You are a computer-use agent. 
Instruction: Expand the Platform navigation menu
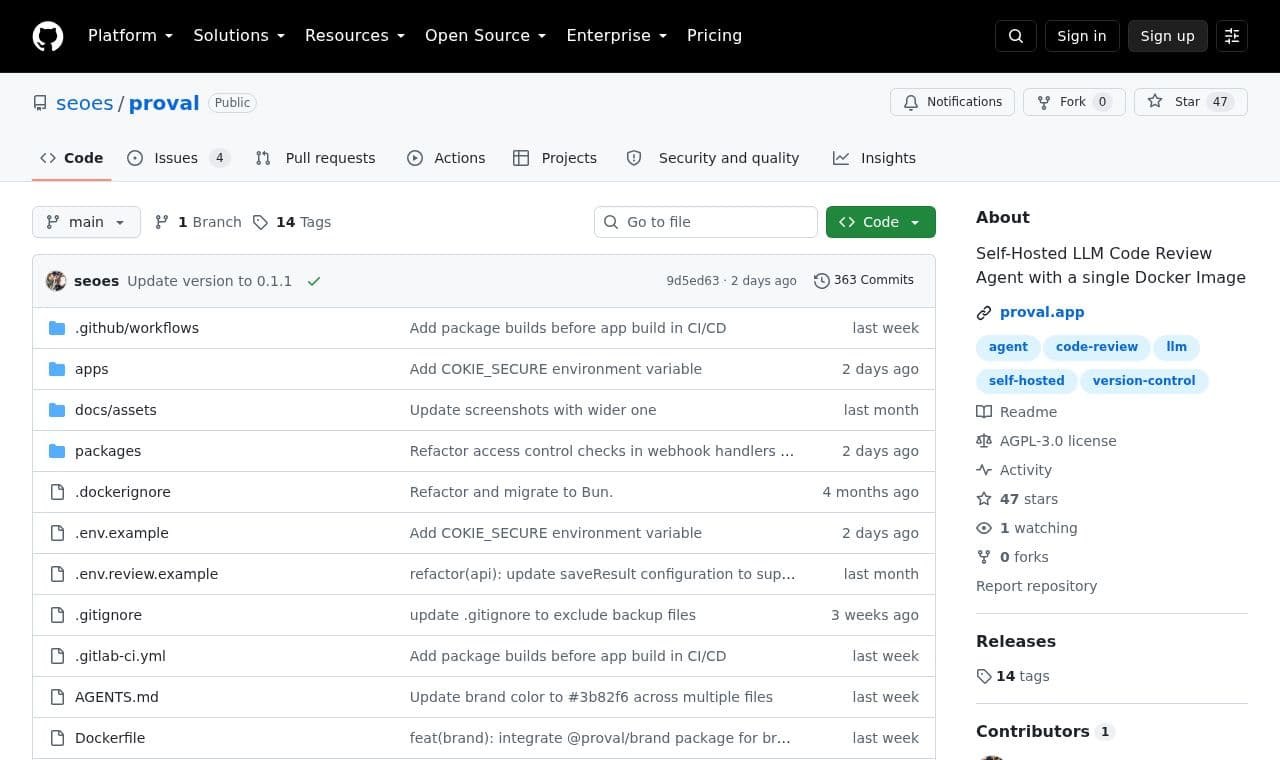tap(130, 36)
